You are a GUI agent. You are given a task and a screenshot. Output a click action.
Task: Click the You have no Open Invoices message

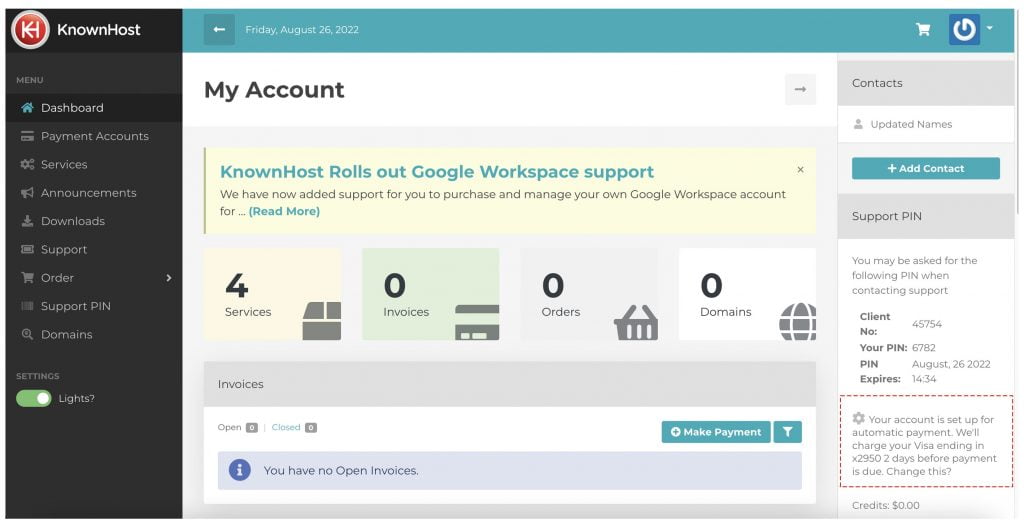point(341,470)
